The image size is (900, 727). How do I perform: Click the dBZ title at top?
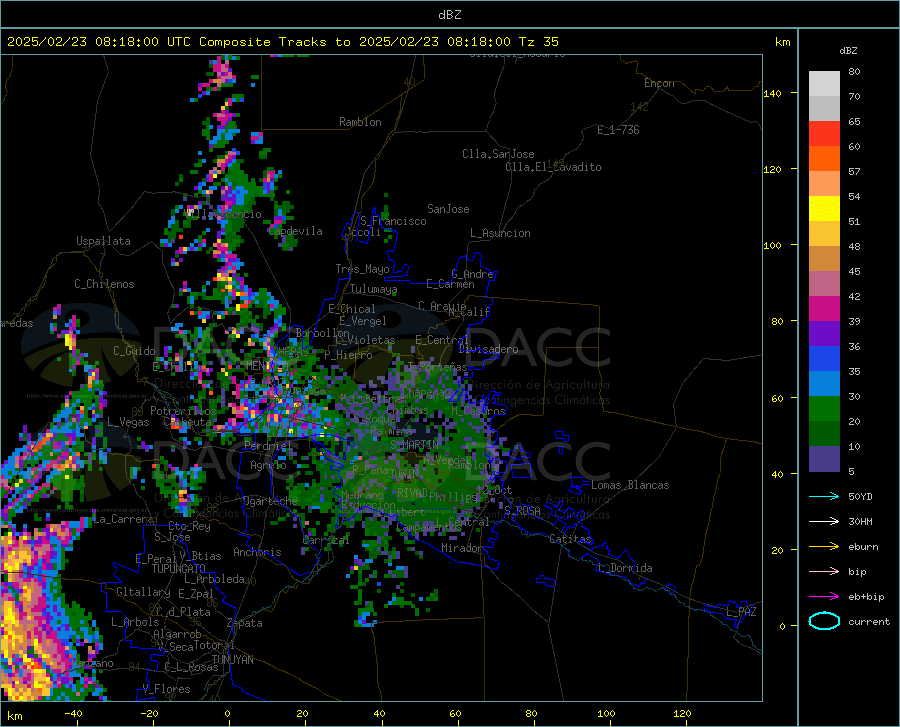pos(449,15)
